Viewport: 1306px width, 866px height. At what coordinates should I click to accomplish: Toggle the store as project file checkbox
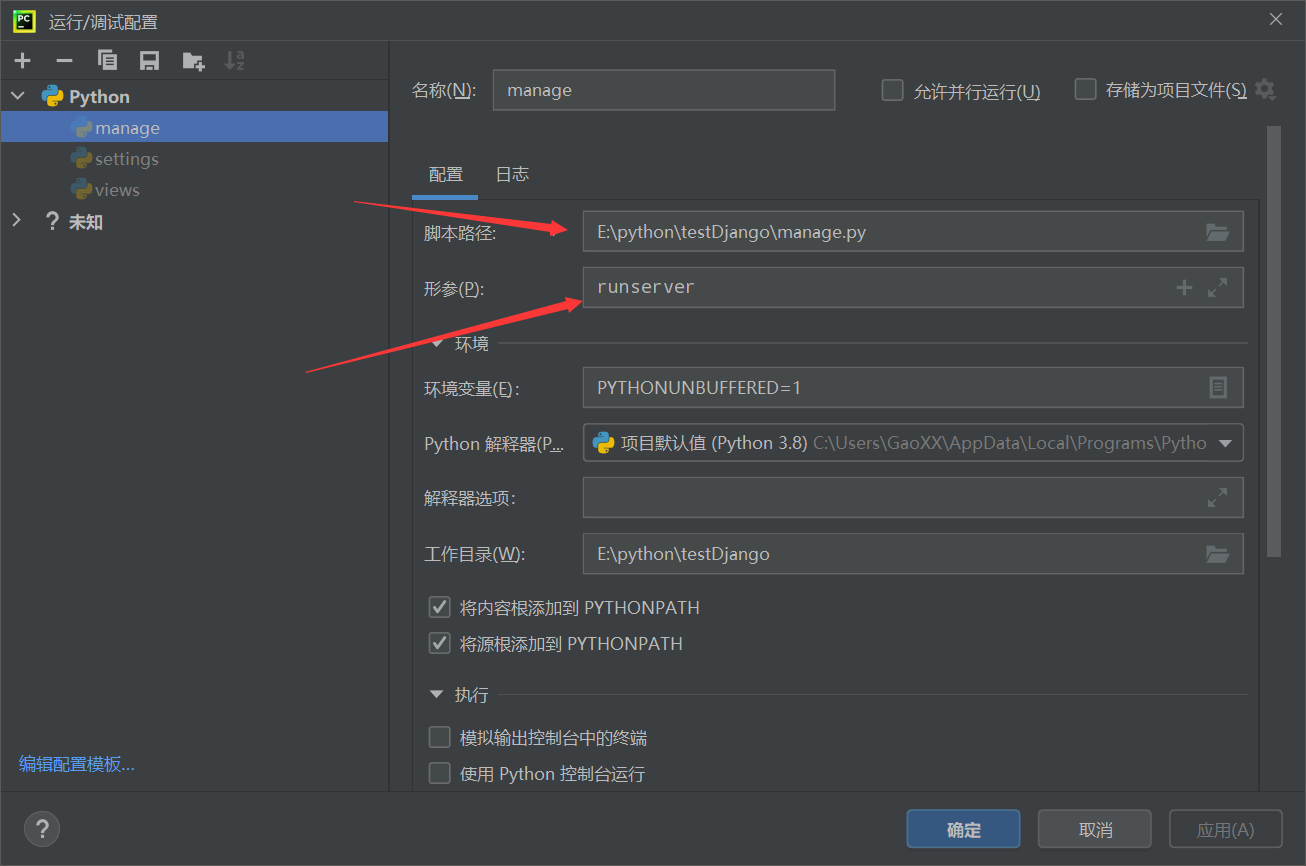(x=1085, y=90)
